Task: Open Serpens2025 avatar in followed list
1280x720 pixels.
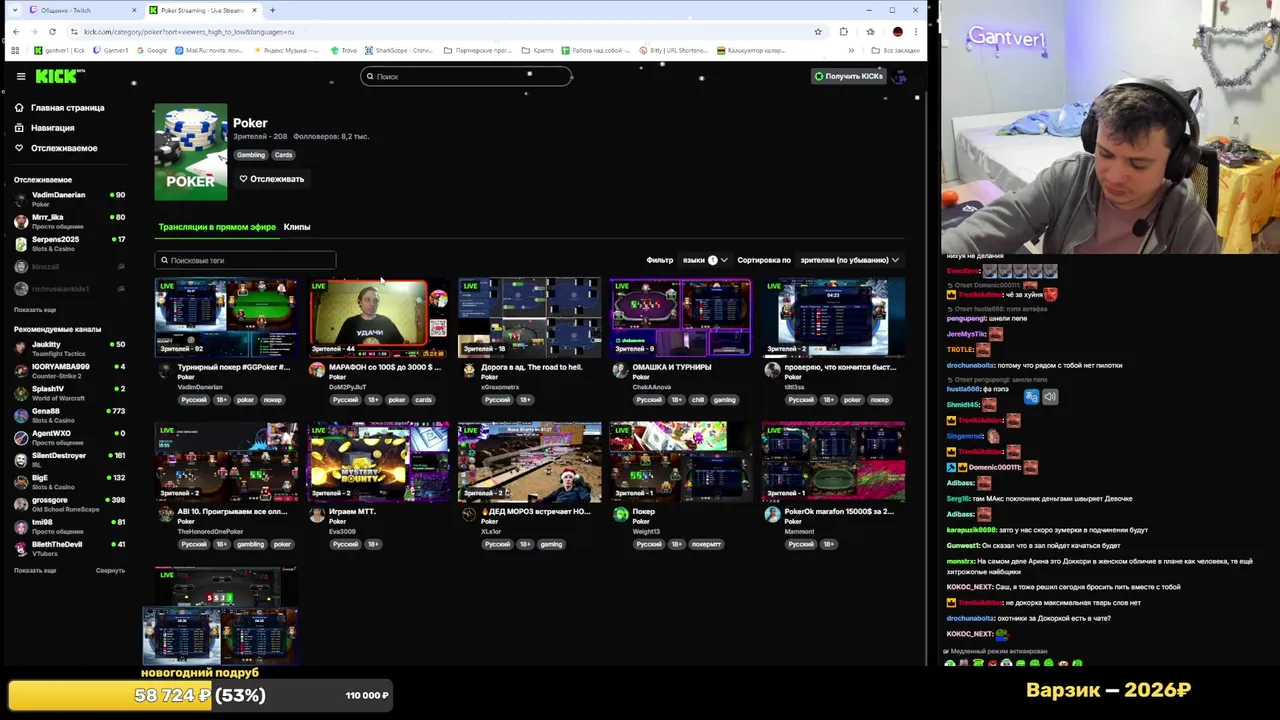Action: [x=21, y=243]
